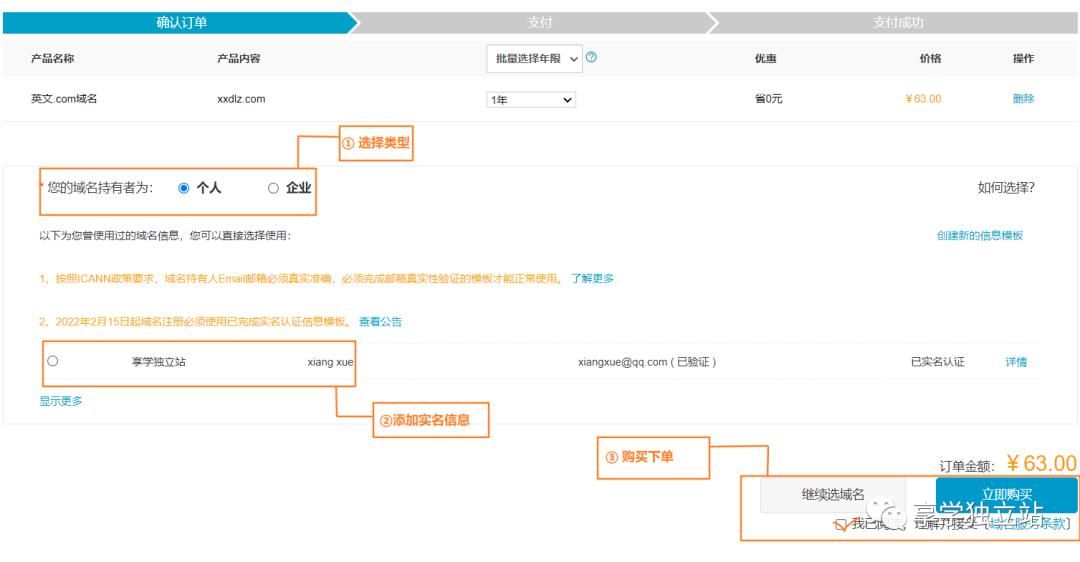The height and width of the screenshot is (562, 1080).
Task: Open the 如何选择? help link
Action: pos(1006,187)
